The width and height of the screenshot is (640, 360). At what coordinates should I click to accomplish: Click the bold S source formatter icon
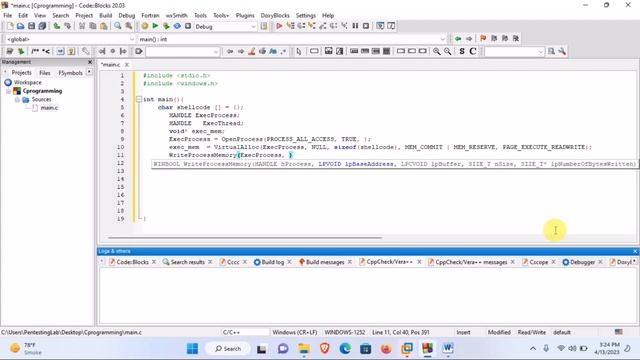click(462, 51)
